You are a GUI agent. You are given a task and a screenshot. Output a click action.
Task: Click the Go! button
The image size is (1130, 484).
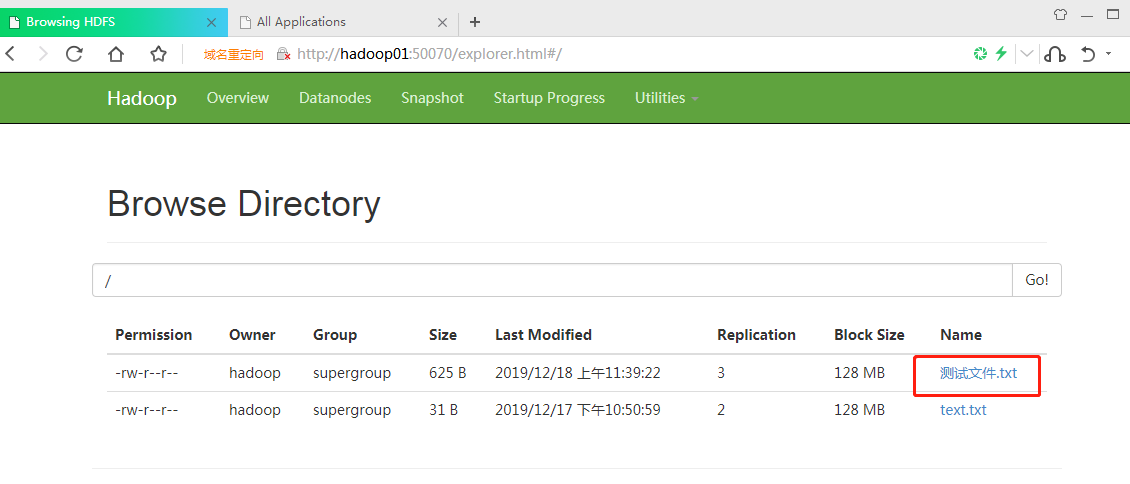[1037, 280]
